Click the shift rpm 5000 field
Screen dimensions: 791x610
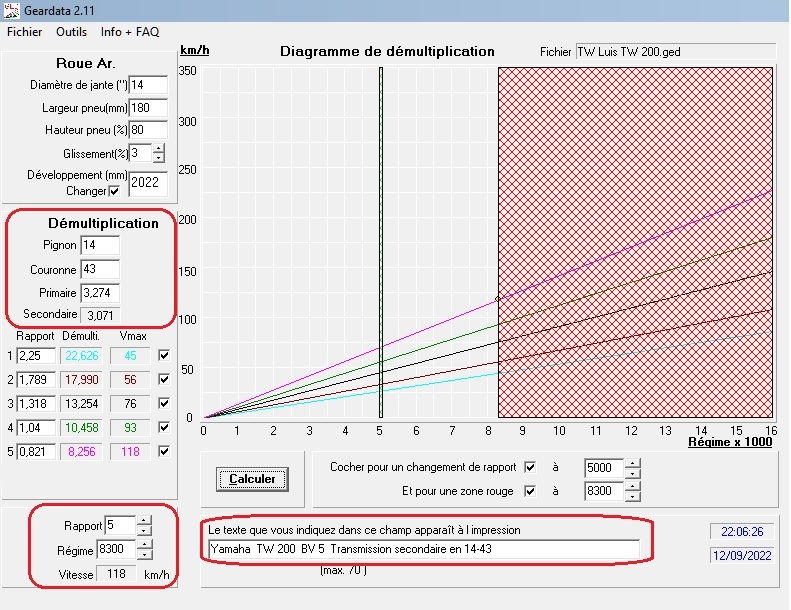click(x=604, y=468)
